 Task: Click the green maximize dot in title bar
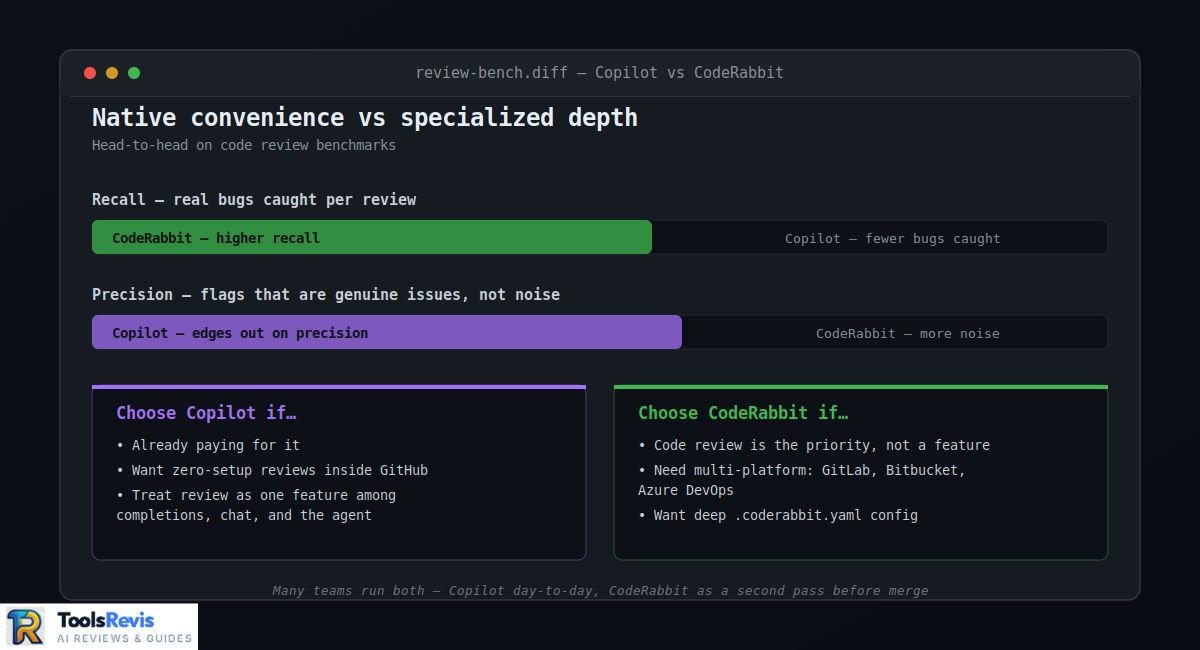point(134,73)
